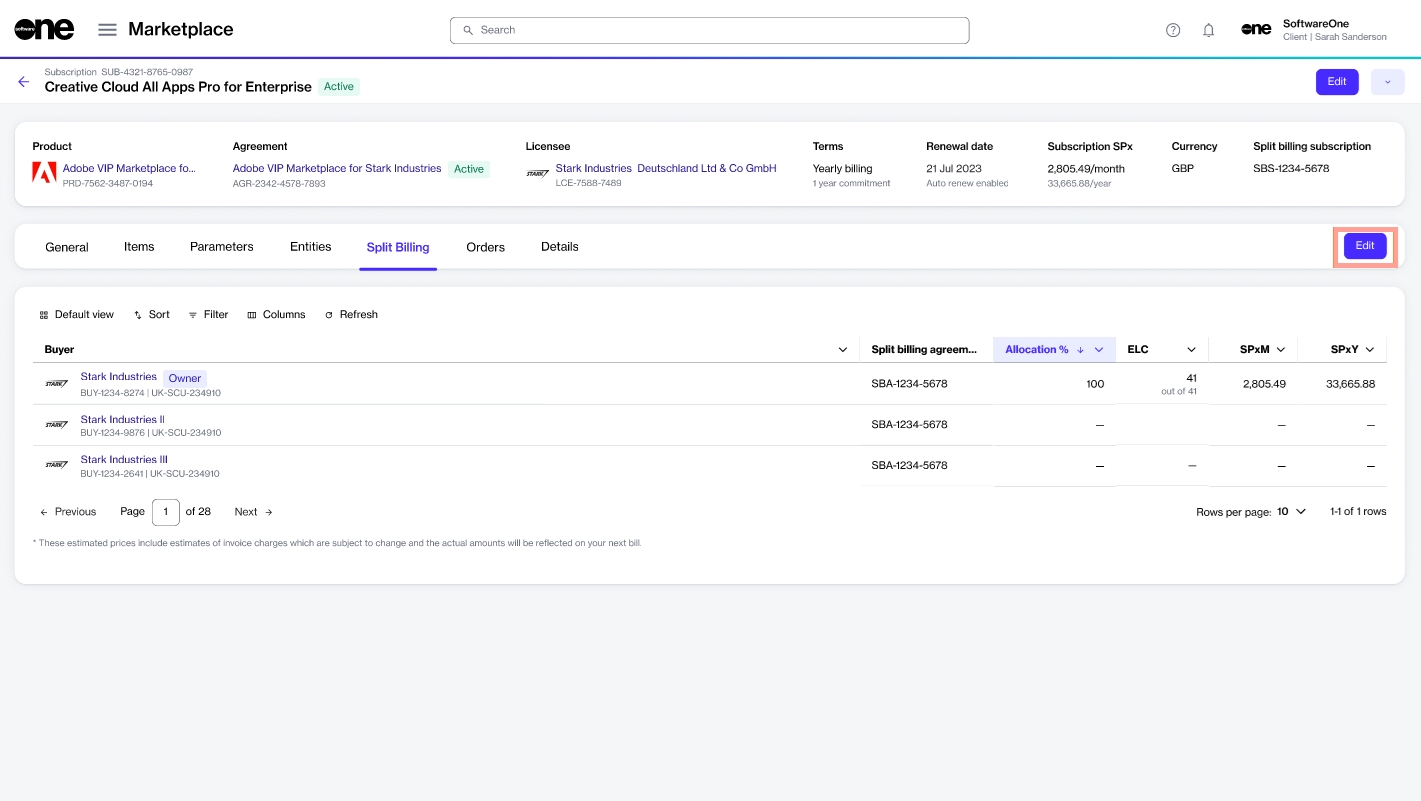Click the SoftwareOne logo in header
This screenshot has height=801, width=1421.
tap(44, 29)
